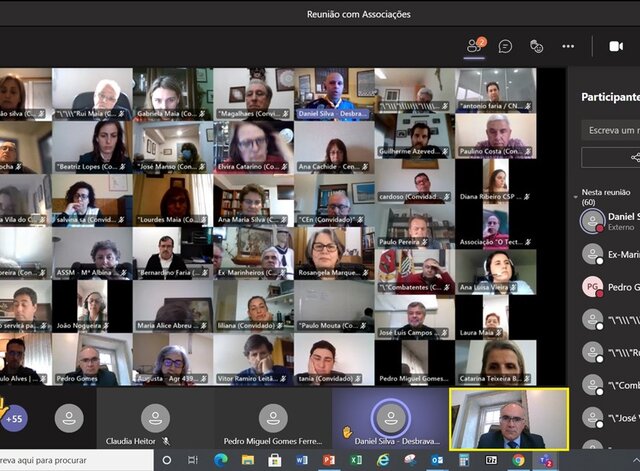640x471 pixels.
Task: Select Pedro G participant with PG avatar
Action: pyautogui.click(x=610, y=285)
